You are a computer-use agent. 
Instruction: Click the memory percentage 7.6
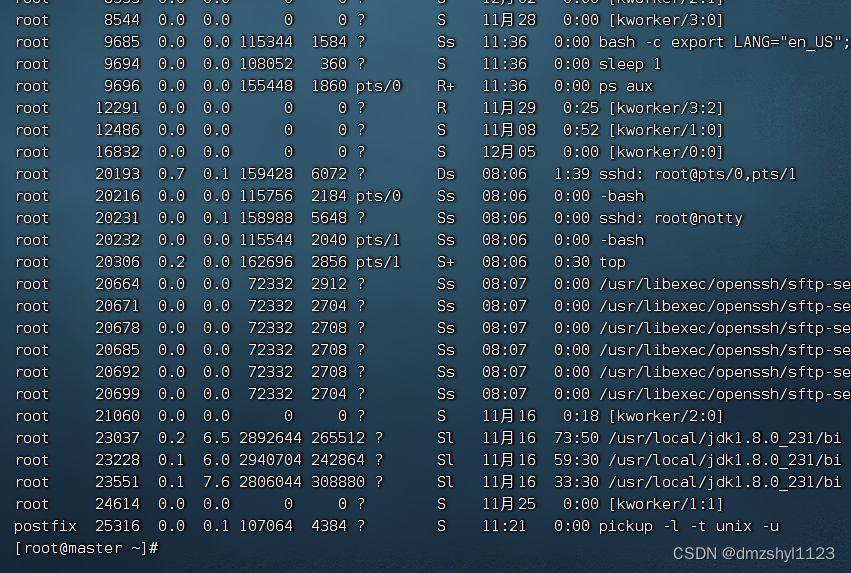pyautogui.click(x=217, y=482)
